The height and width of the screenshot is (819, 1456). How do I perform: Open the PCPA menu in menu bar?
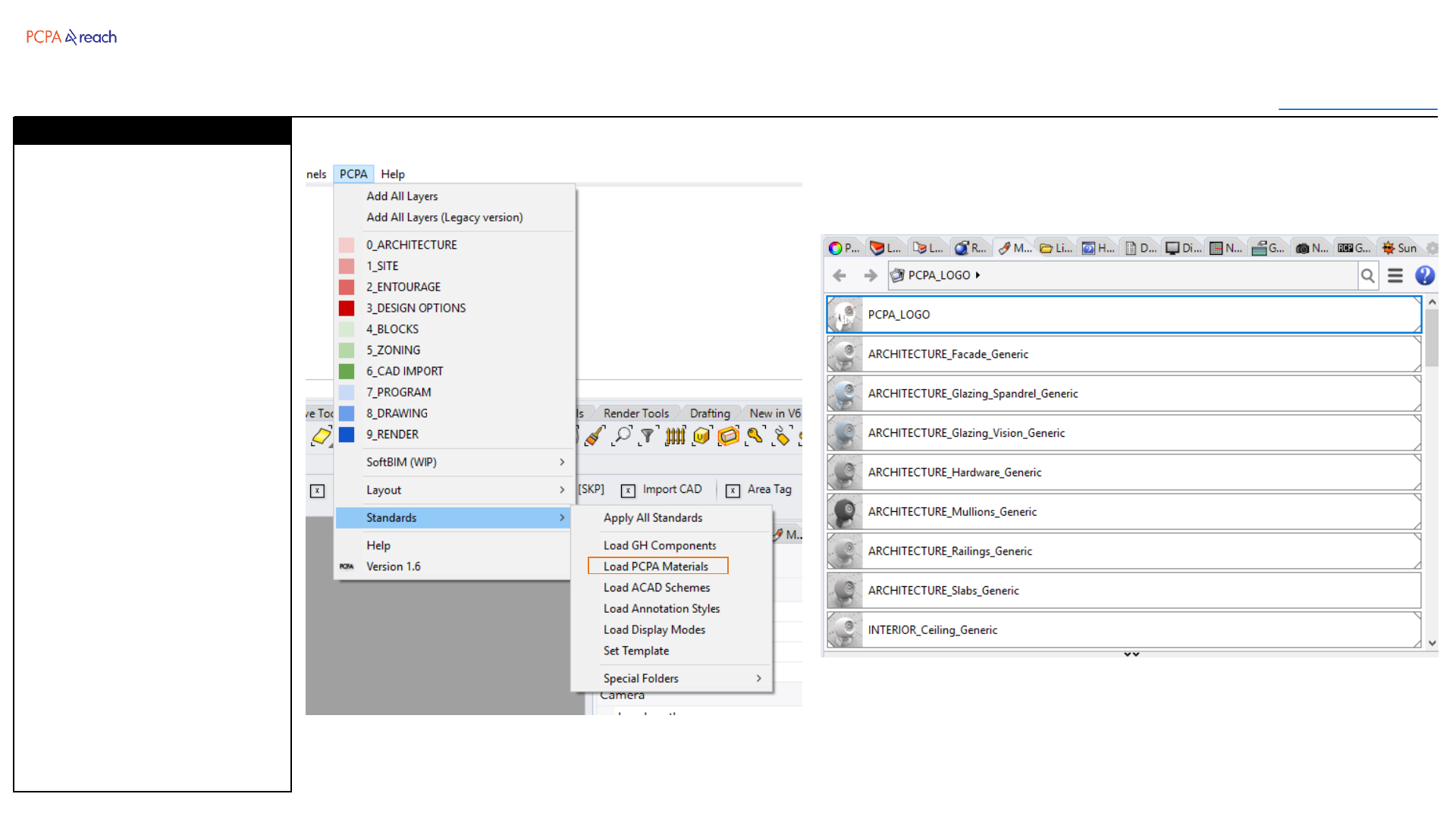[353, 174]
